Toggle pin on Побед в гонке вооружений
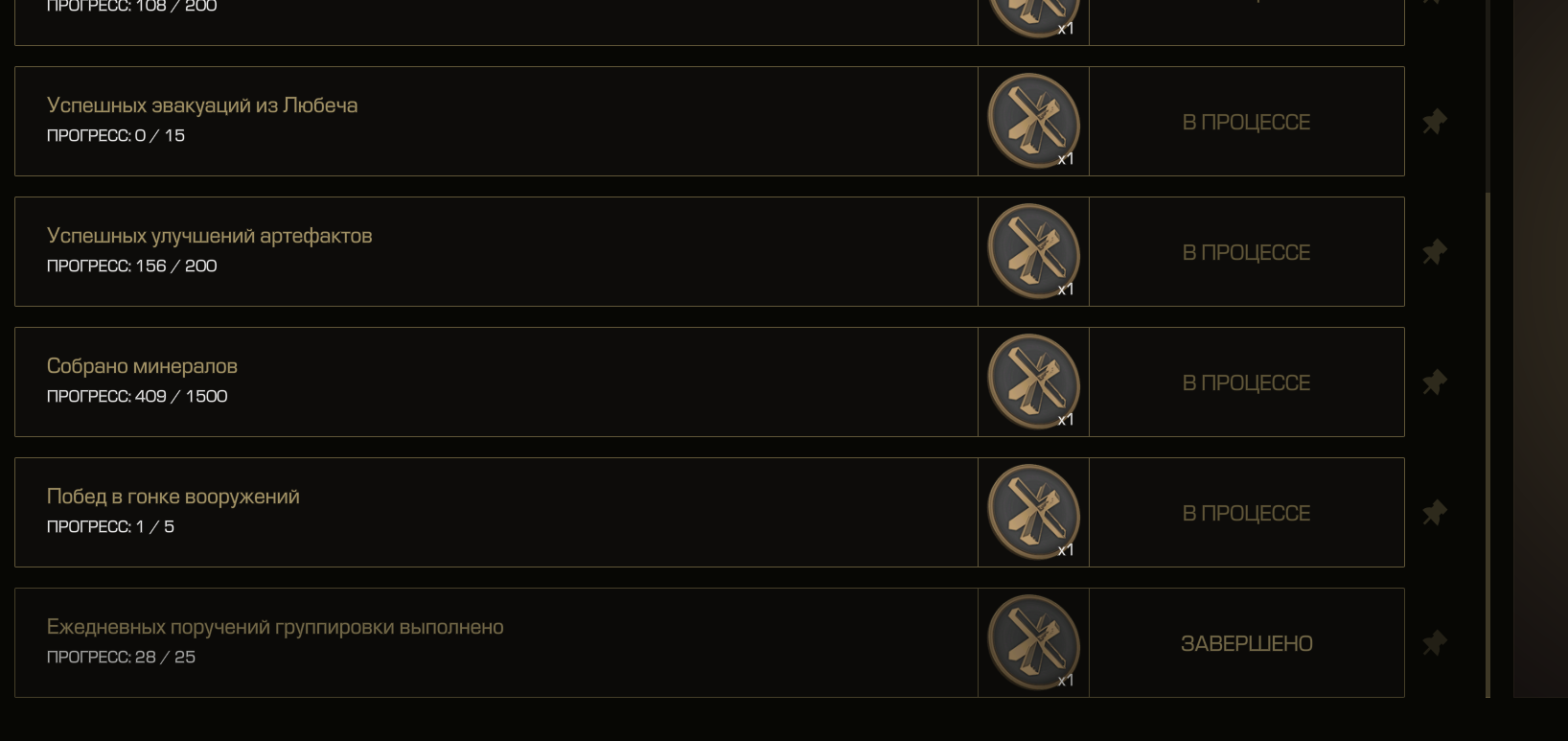Screen dimensions: 1568x741 pos(1434,513)
